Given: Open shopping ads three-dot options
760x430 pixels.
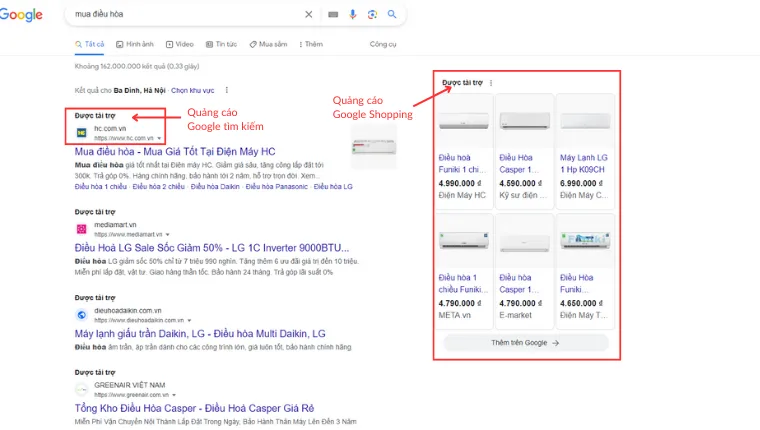Looking at the screenshot, I should click(491, 83).
